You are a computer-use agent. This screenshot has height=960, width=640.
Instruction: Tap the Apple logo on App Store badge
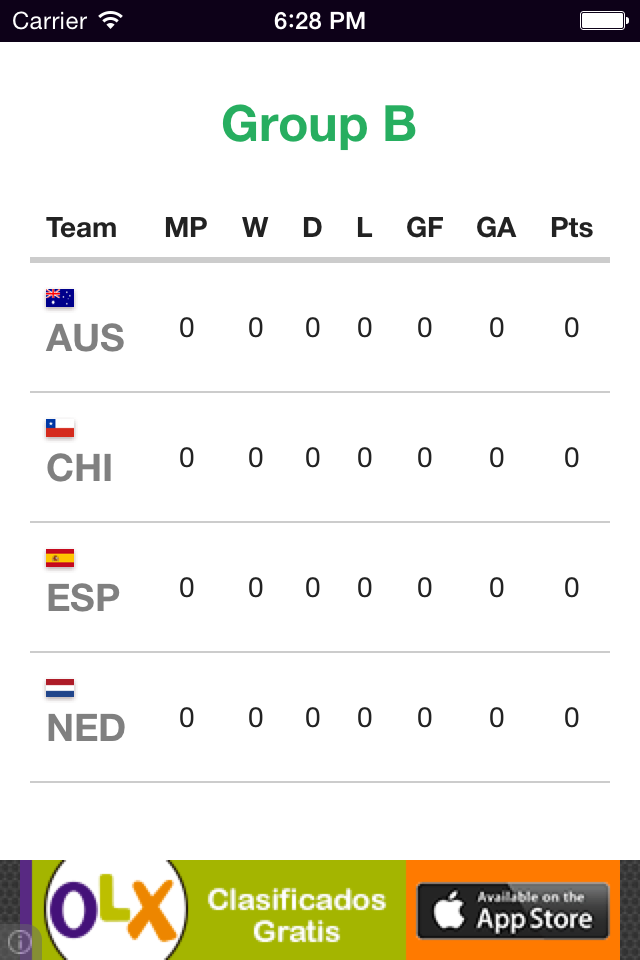click(x=450, y=910)
